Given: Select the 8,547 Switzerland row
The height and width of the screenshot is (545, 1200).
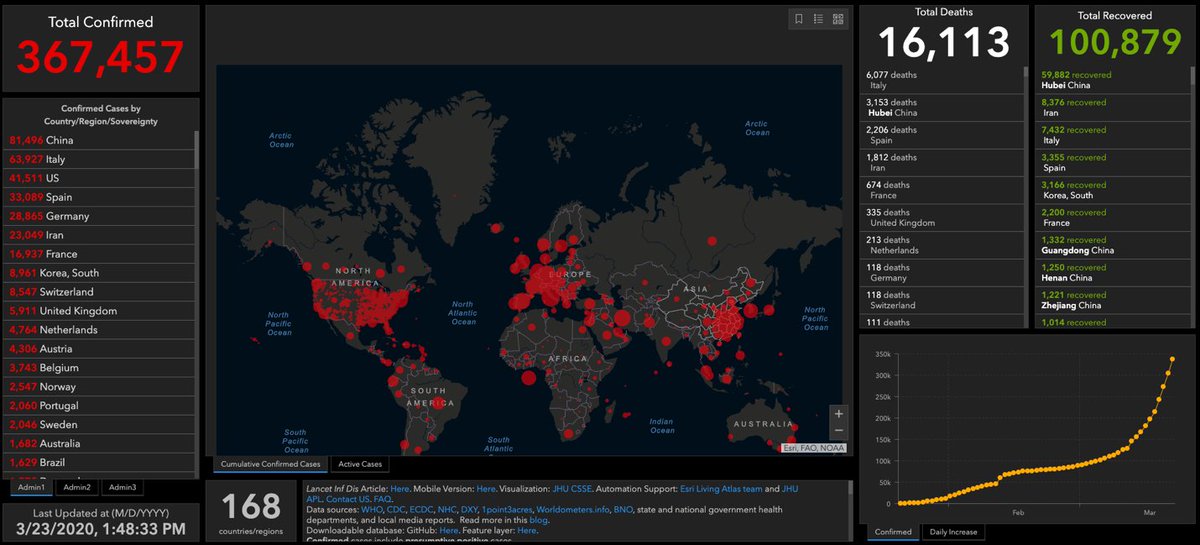Looking at the screenshot, I should click(x=99, y=292).
